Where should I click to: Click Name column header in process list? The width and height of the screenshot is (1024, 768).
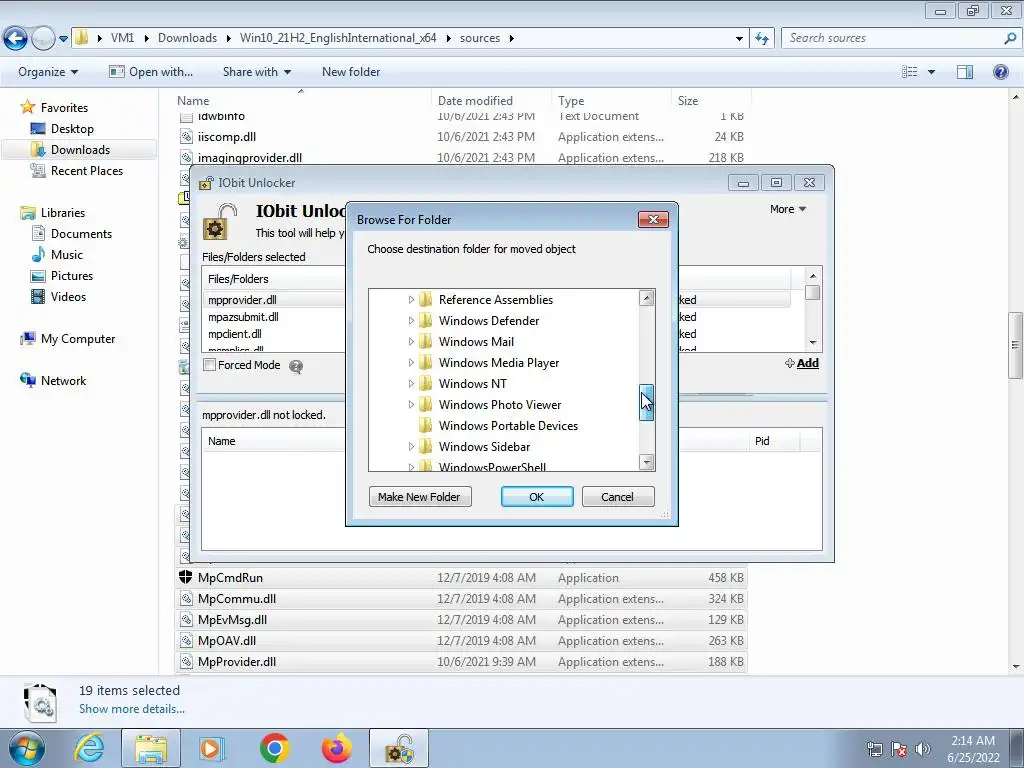pyautogui.click(x=221, y=441)
